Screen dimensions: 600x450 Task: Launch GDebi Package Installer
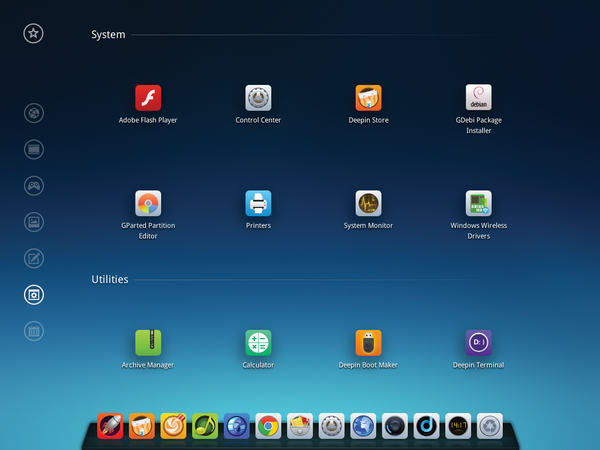click(x=479, y=97)
